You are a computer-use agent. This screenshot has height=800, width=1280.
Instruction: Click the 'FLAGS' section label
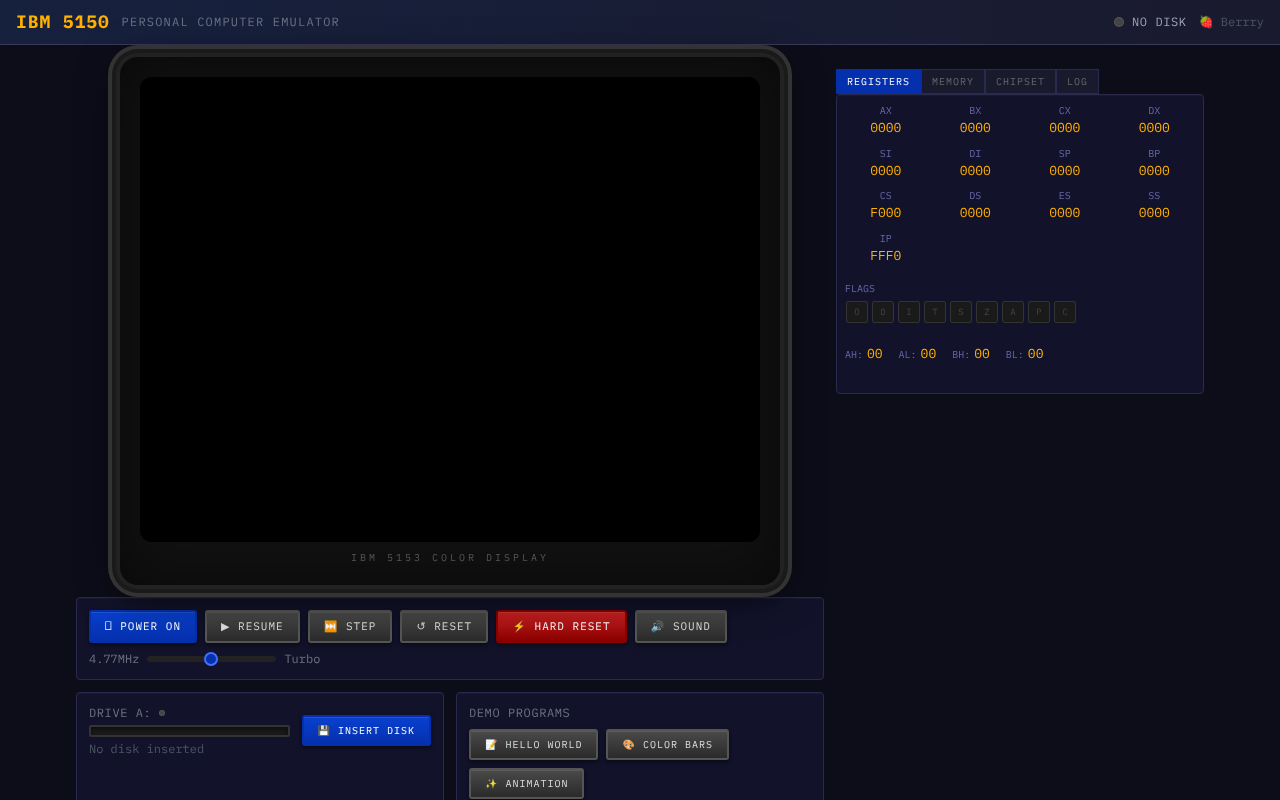860,289
